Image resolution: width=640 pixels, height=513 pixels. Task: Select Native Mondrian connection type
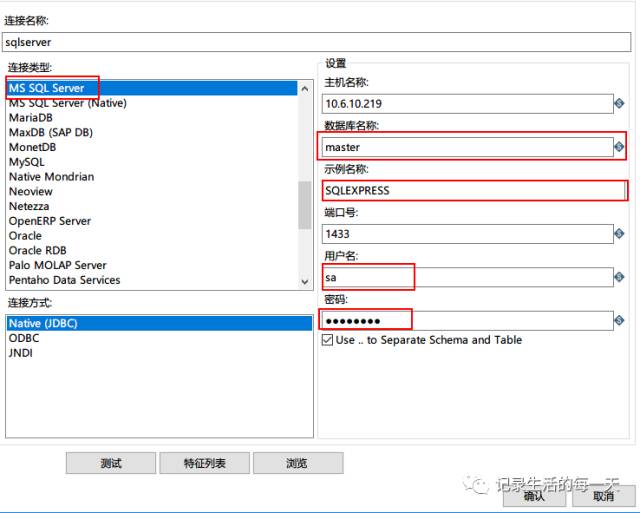click(152, 177)
